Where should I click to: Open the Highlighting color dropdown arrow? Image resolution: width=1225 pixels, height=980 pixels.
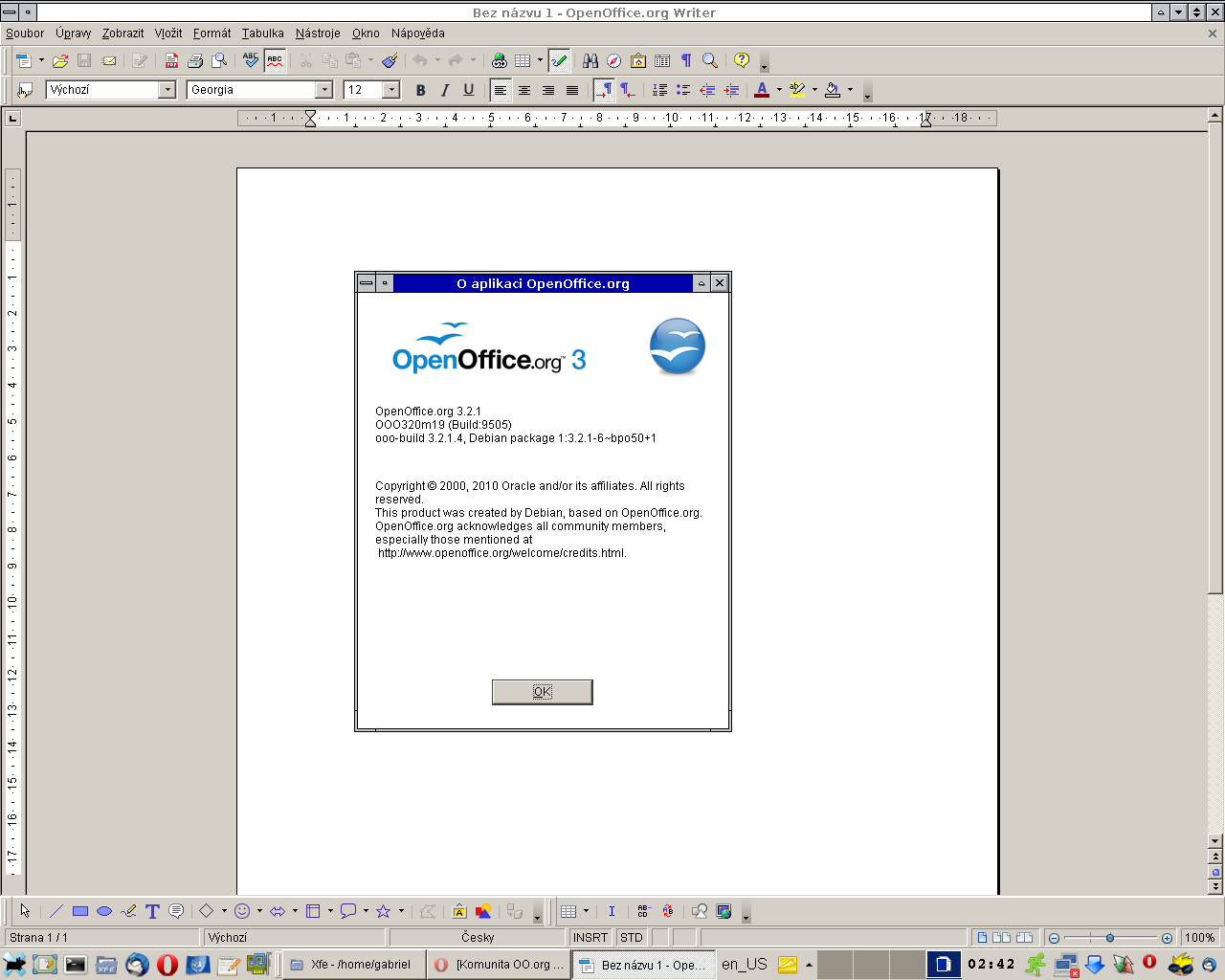coord(814,90)
